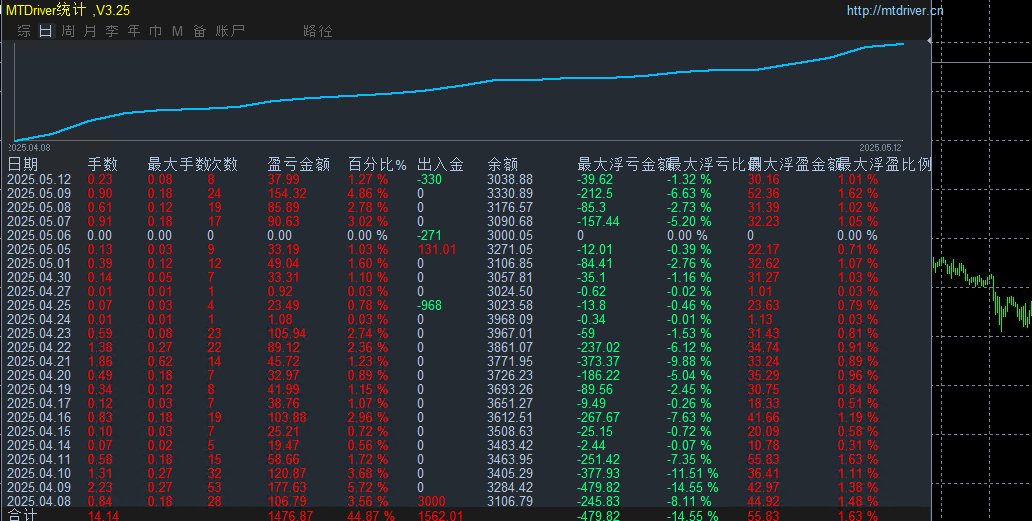Open the 月 monthly statistics tab
1032x521 pixels.
click(x=90, y=31)
